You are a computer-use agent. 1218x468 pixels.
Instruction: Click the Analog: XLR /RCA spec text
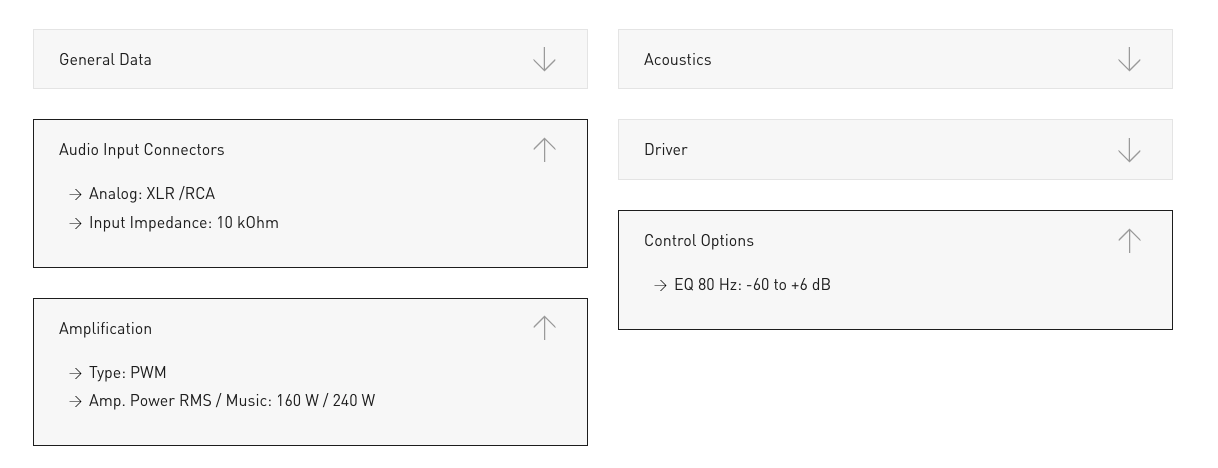point(151,194)
